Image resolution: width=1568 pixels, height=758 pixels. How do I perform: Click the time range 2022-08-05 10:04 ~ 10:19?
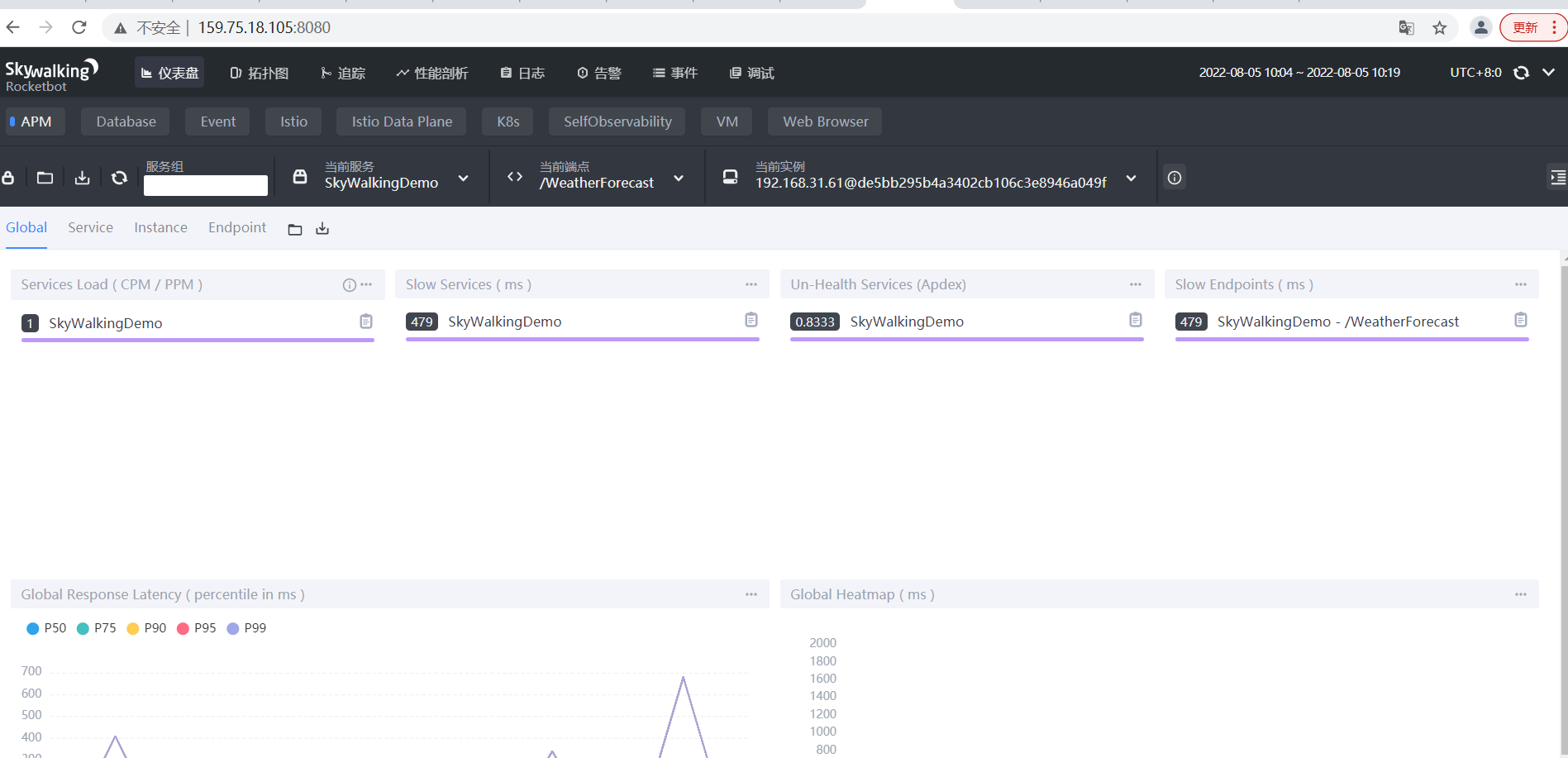click(1299, 73)
